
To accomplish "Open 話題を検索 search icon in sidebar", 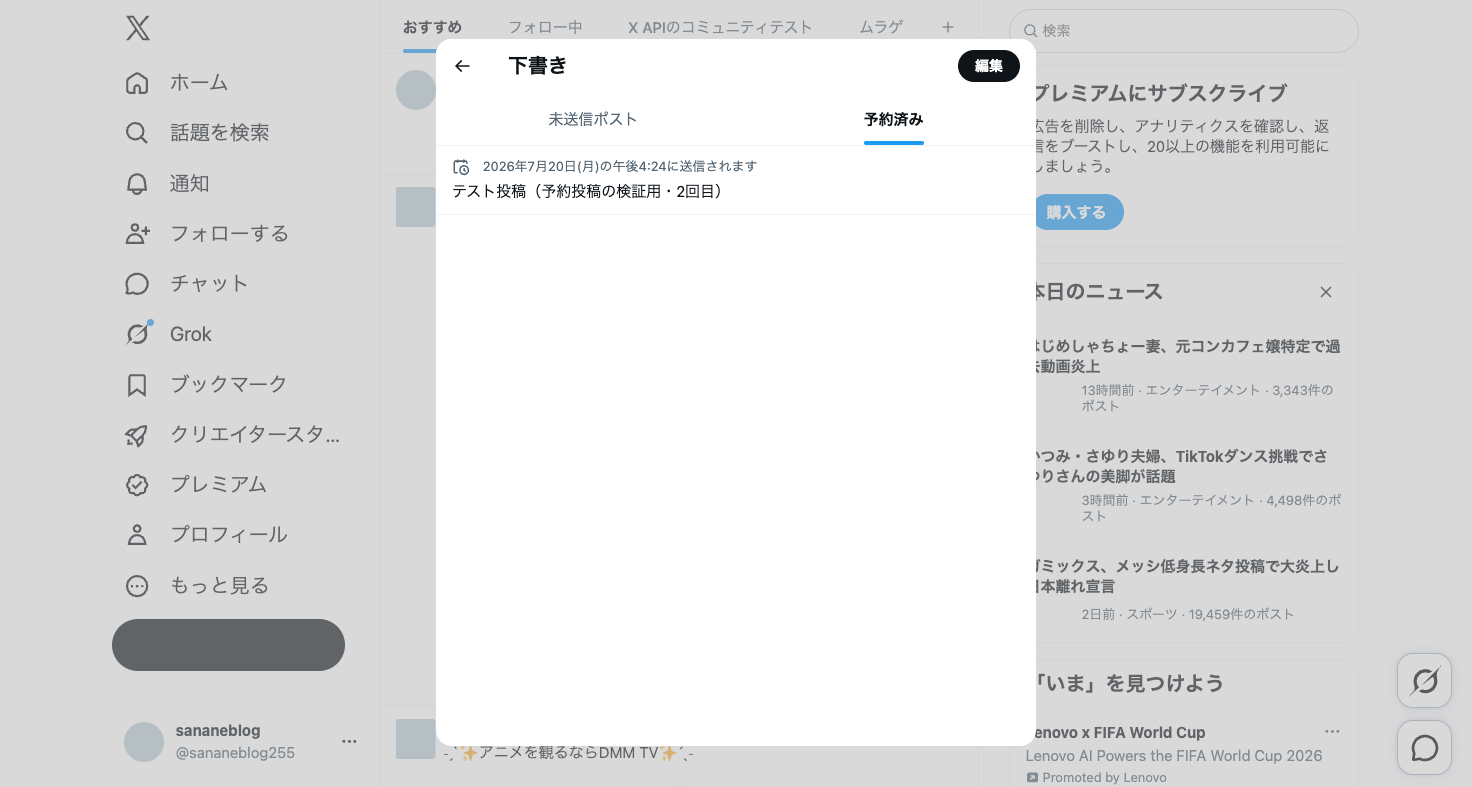I will click(137, 133).
